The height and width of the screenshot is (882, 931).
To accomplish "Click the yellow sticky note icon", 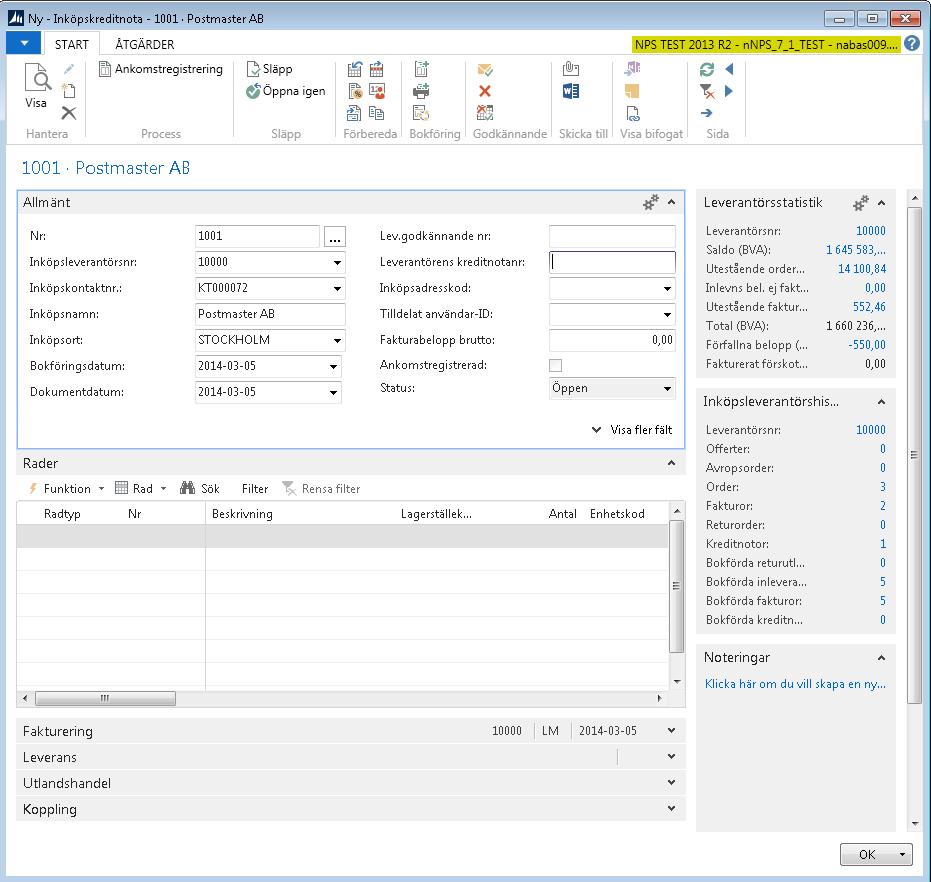I will 632,91.
